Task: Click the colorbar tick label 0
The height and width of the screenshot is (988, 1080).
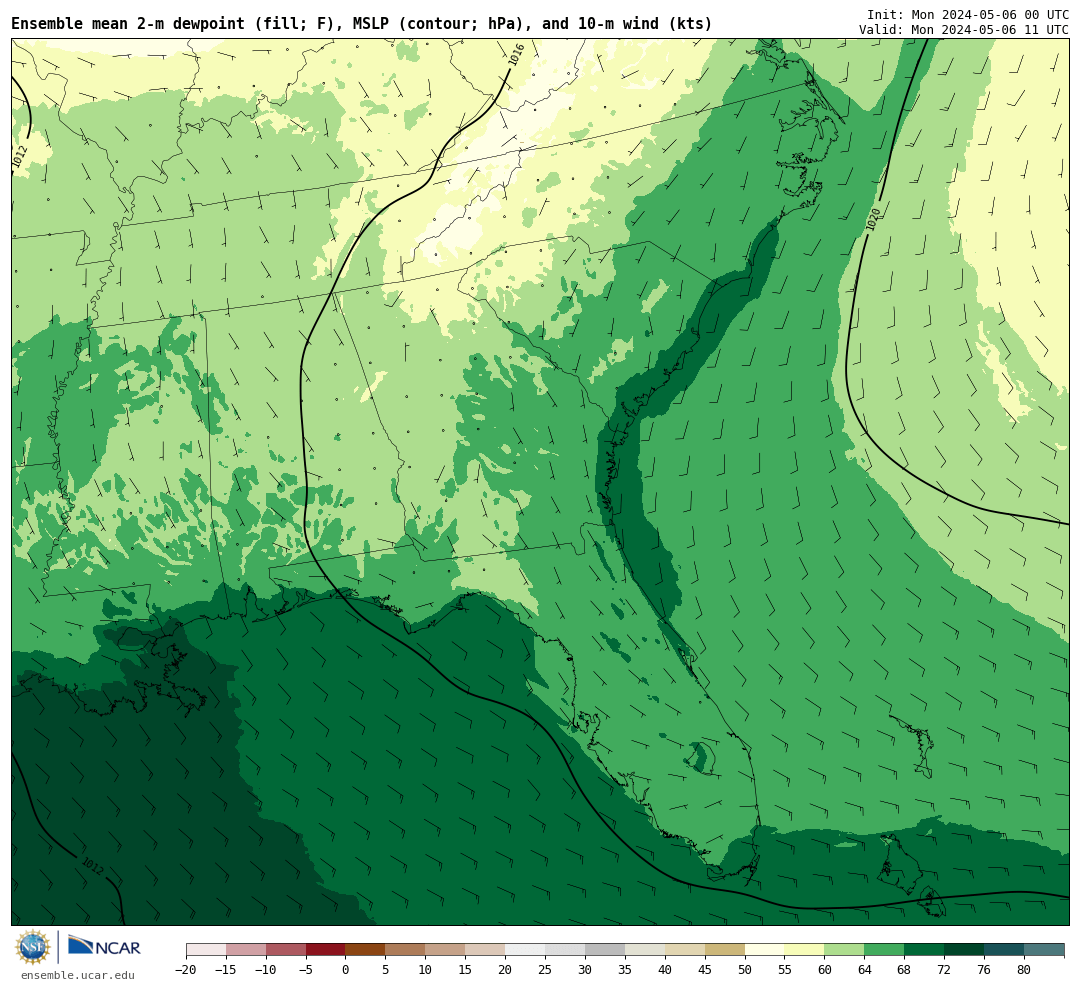Action: [x=346, y=969]
